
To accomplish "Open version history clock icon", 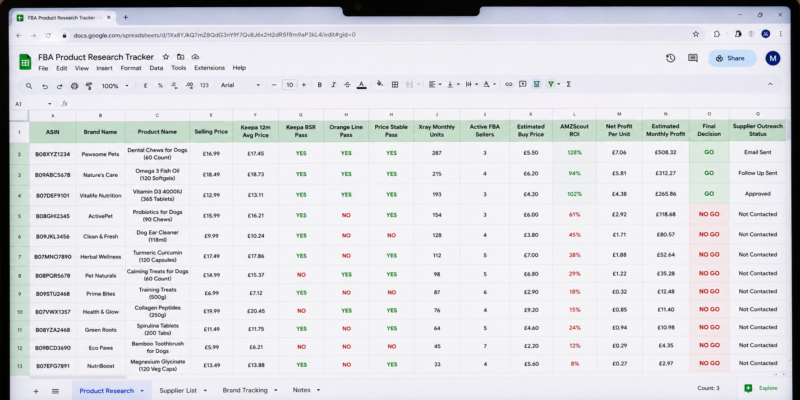I will 670,58.
